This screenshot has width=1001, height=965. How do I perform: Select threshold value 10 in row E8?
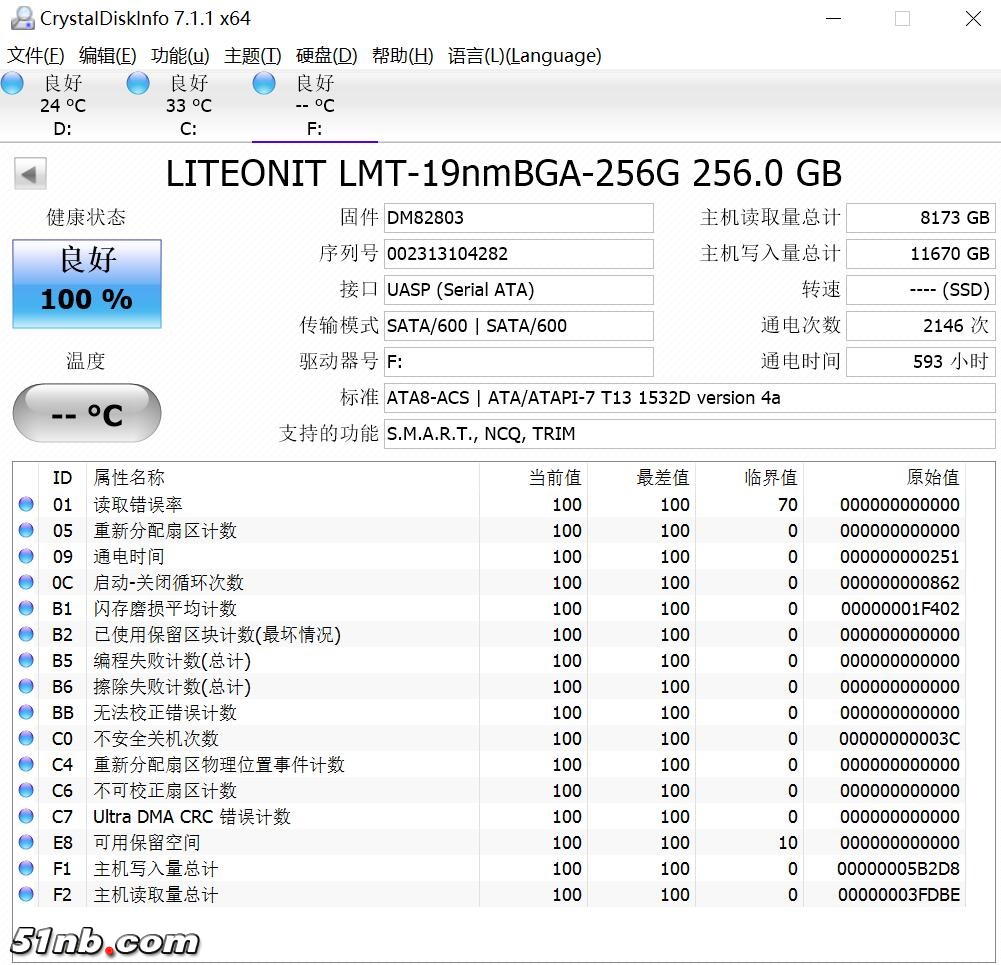[788, 842]
